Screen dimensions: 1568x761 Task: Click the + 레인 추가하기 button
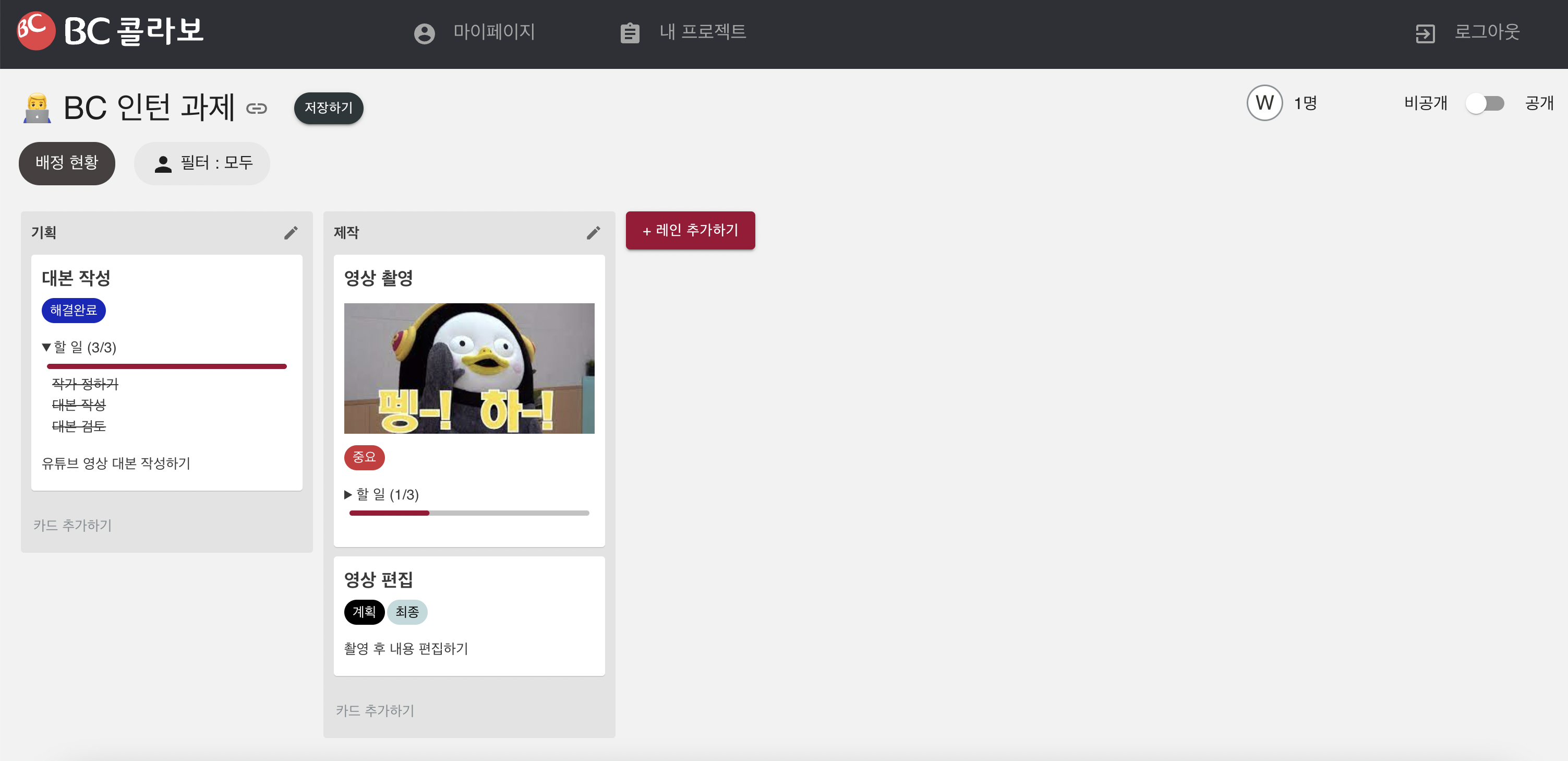click(x=690, y=230)
